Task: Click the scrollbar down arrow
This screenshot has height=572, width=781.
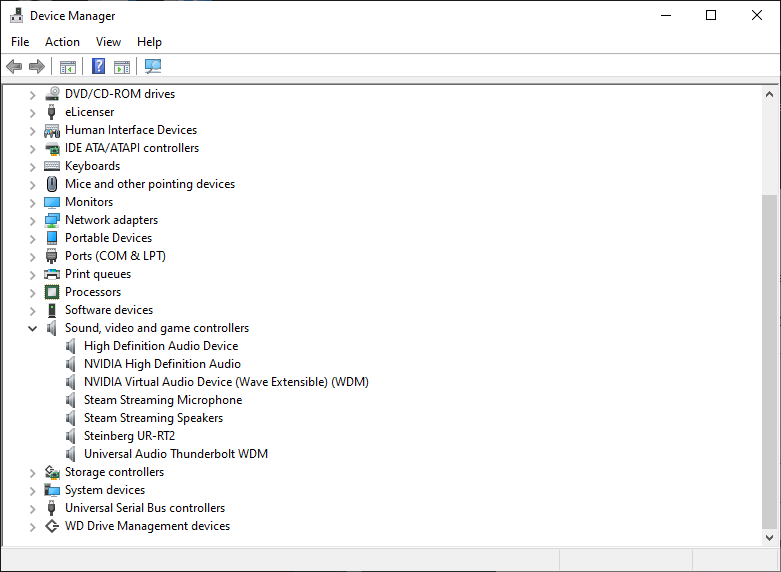Action: (x=769, y=538)
